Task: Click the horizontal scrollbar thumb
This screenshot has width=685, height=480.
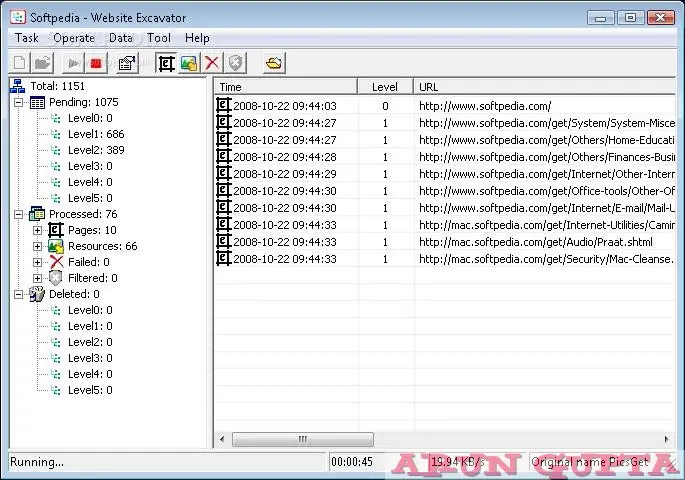Action: click(x=303, y=439)
